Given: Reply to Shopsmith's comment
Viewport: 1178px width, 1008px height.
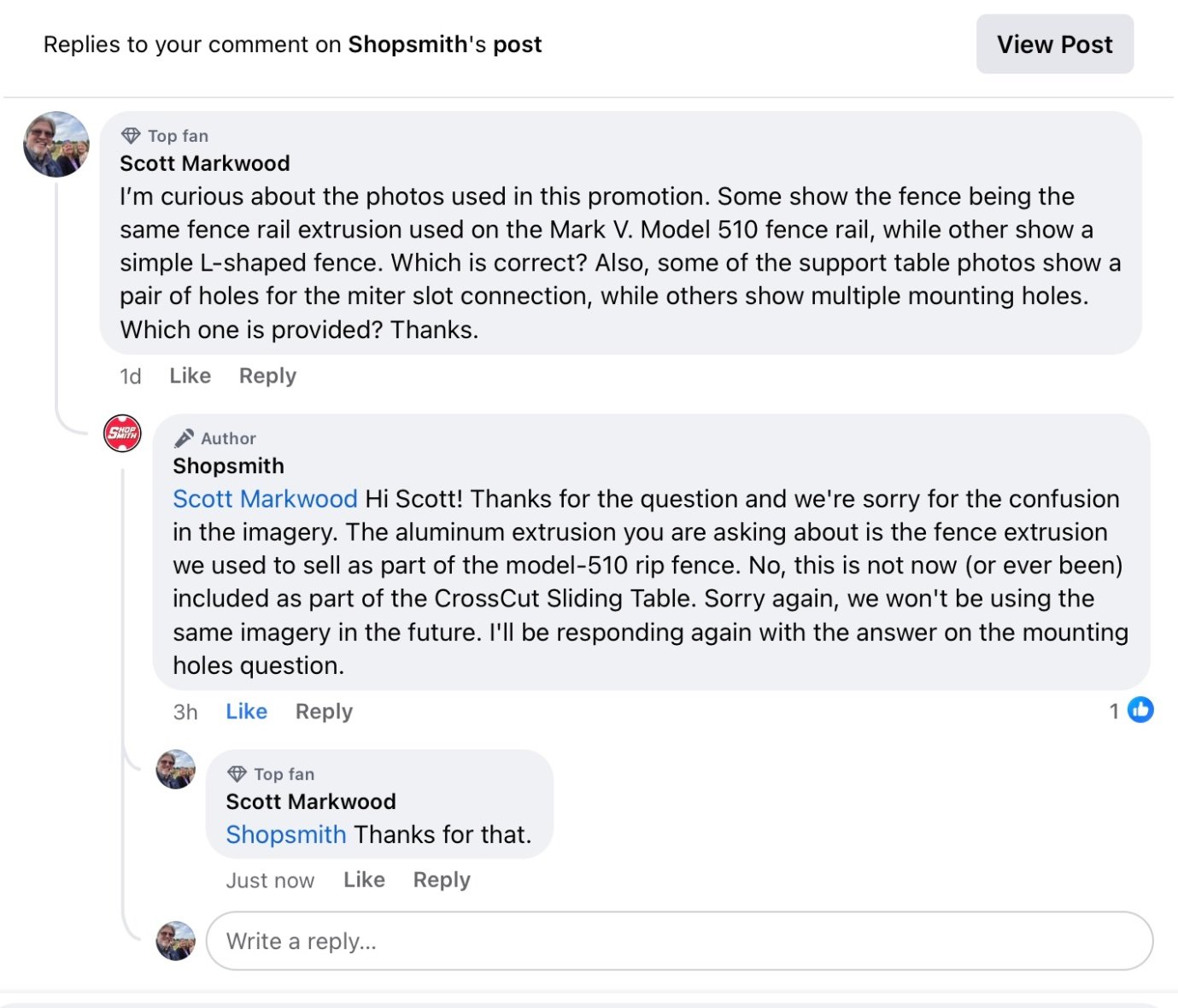Looking at the screenshot, I should [x=324, y=712].
